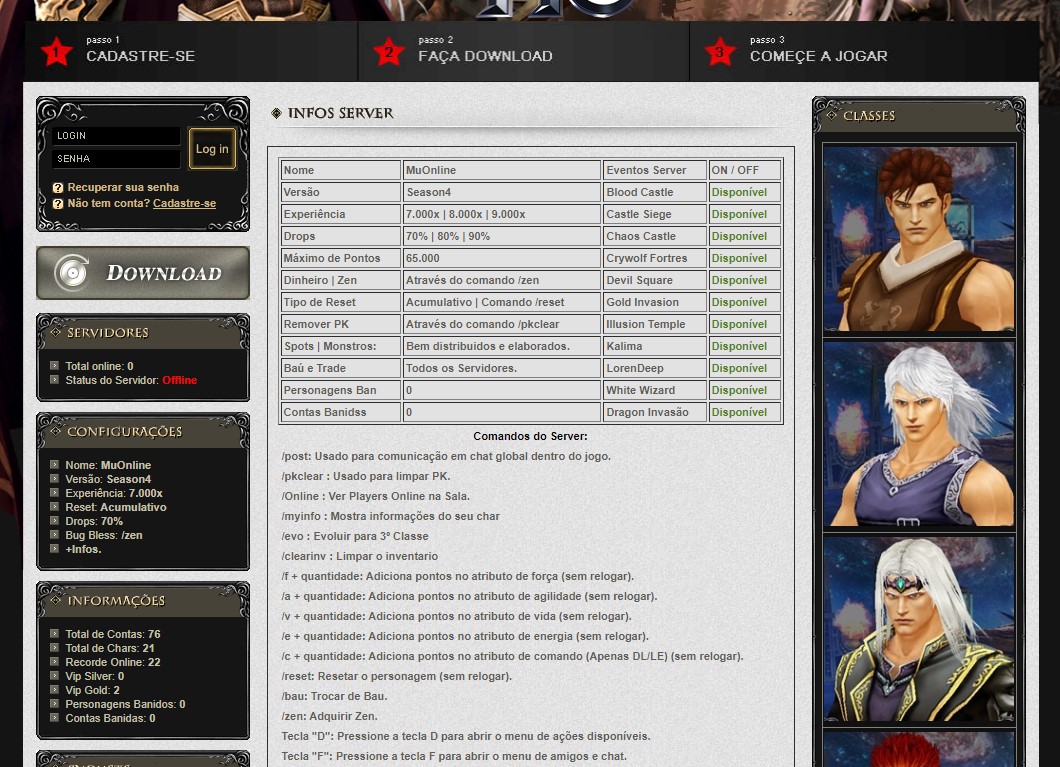Click arrow bullet beside Status do Servidor
The width and height of the screenshot is (1060, 767).
point(55,380)
